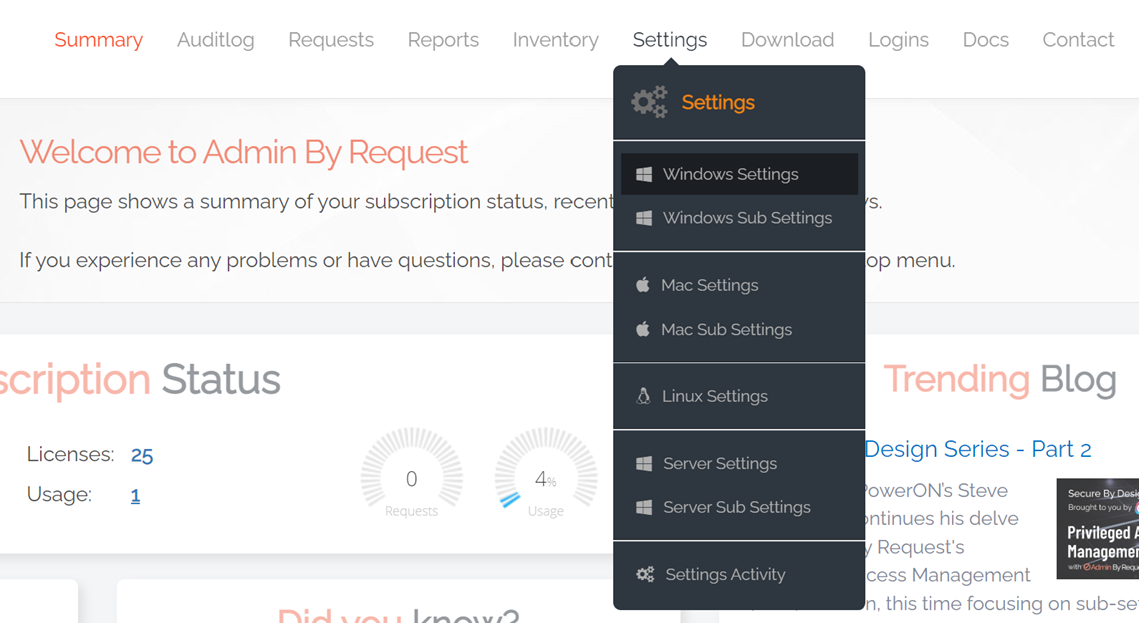The width and height of the screenshot is (1139, 623).
Task: Open the Reports menu in navigation bar
Action: [x=443, y=40]
